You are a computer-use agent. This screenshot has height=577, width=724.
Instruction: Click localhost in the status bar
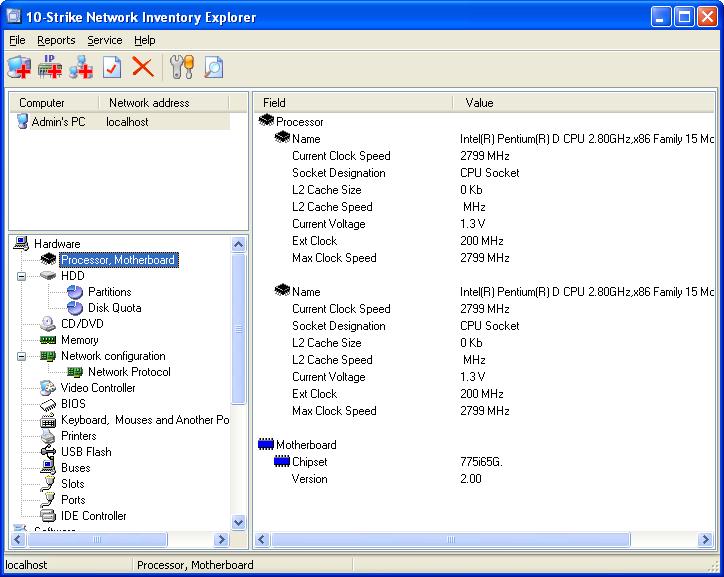pyautogui.click(x=26, y=565)
